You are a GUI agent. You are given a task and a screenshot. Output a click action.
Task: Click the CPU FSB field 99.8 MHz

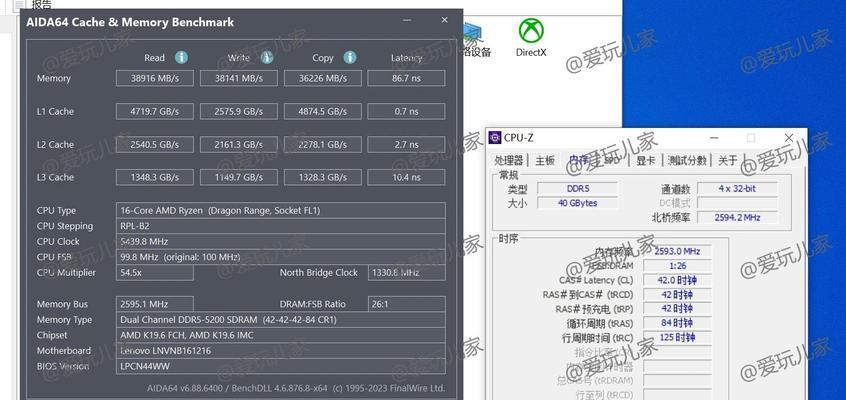tap(281, 257)
